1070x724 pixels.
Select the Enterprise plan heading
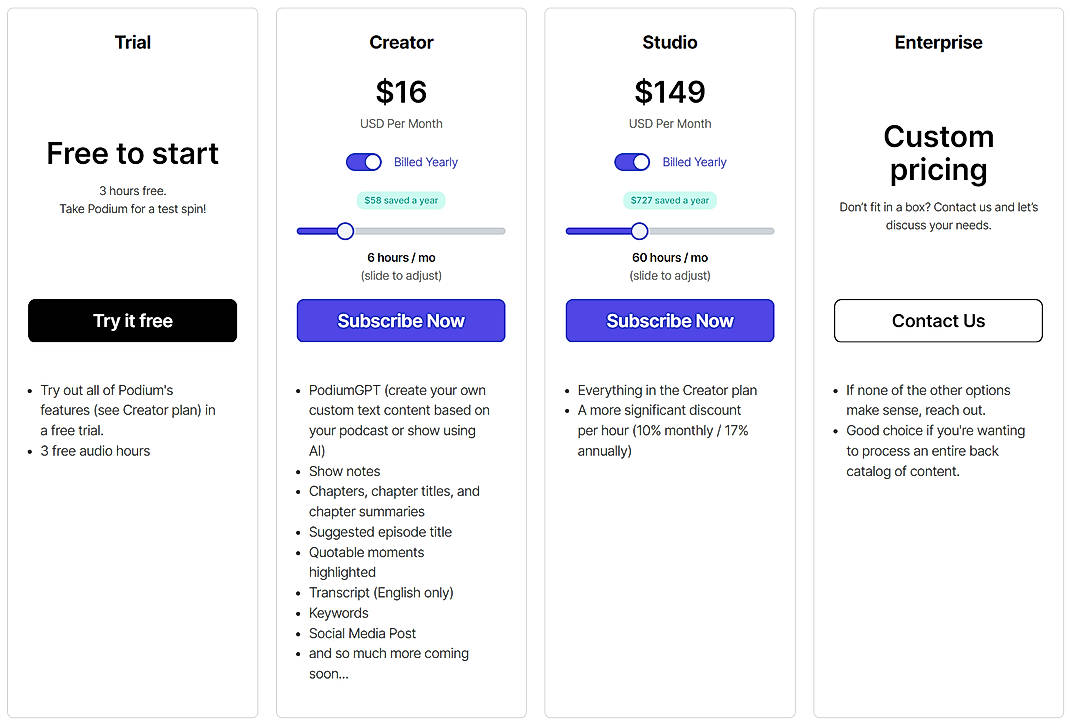(937, 42)
